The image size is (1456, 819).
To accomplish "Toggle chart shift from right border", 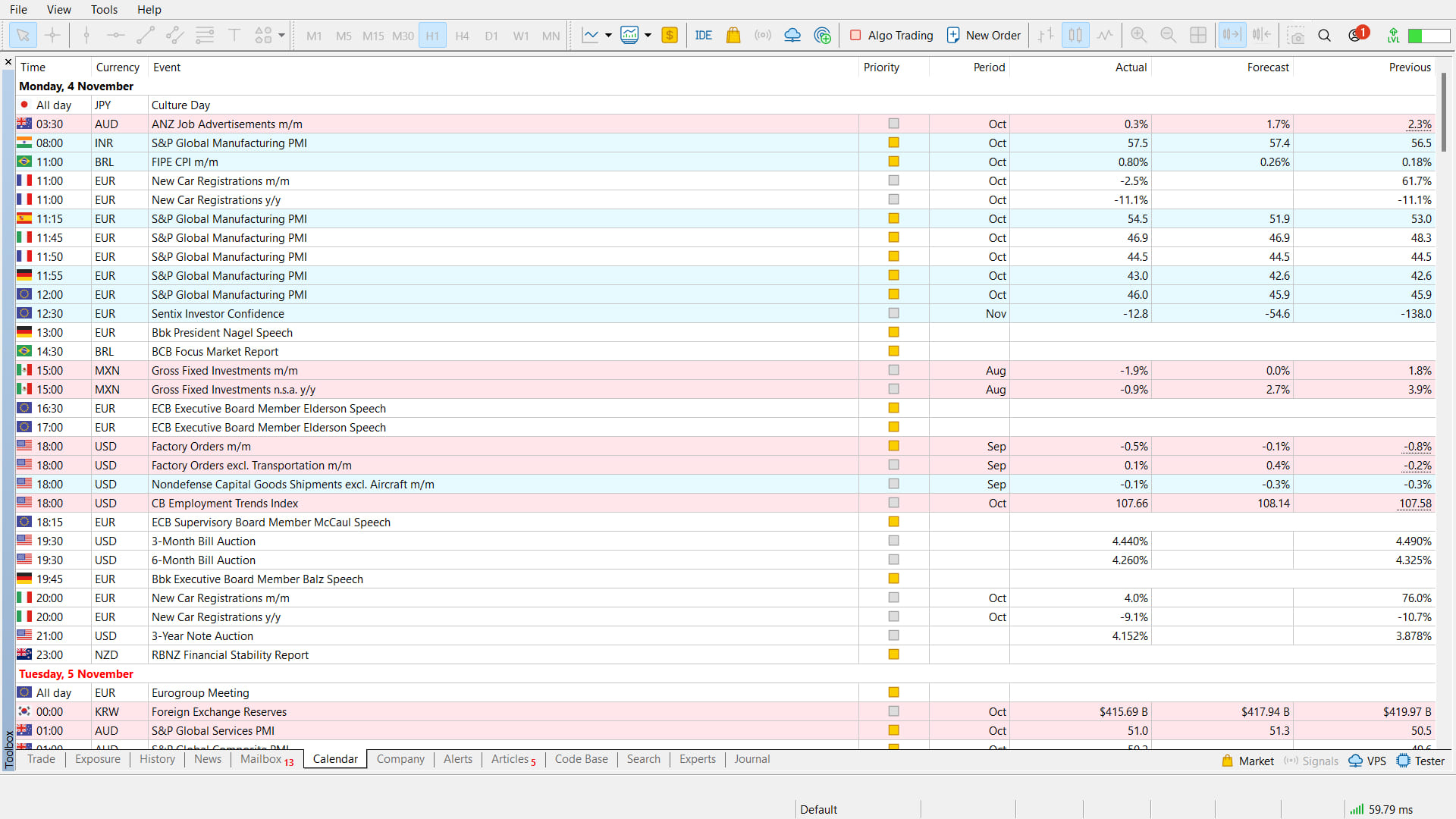I will [x=1262, y=35].
